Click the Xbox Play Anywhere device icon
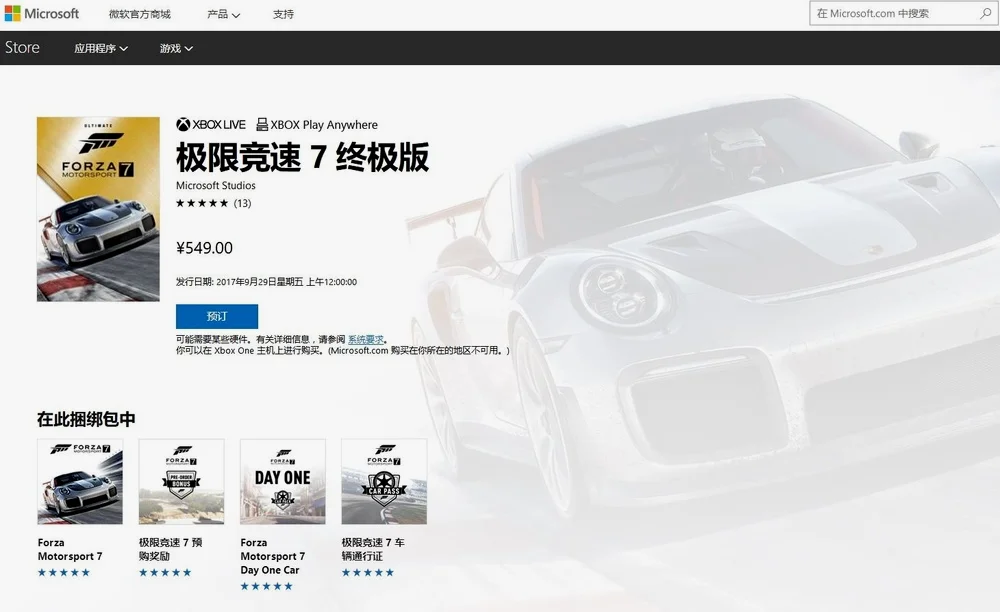The width and height of the screenshot is (1000, 612). [261, 124]
